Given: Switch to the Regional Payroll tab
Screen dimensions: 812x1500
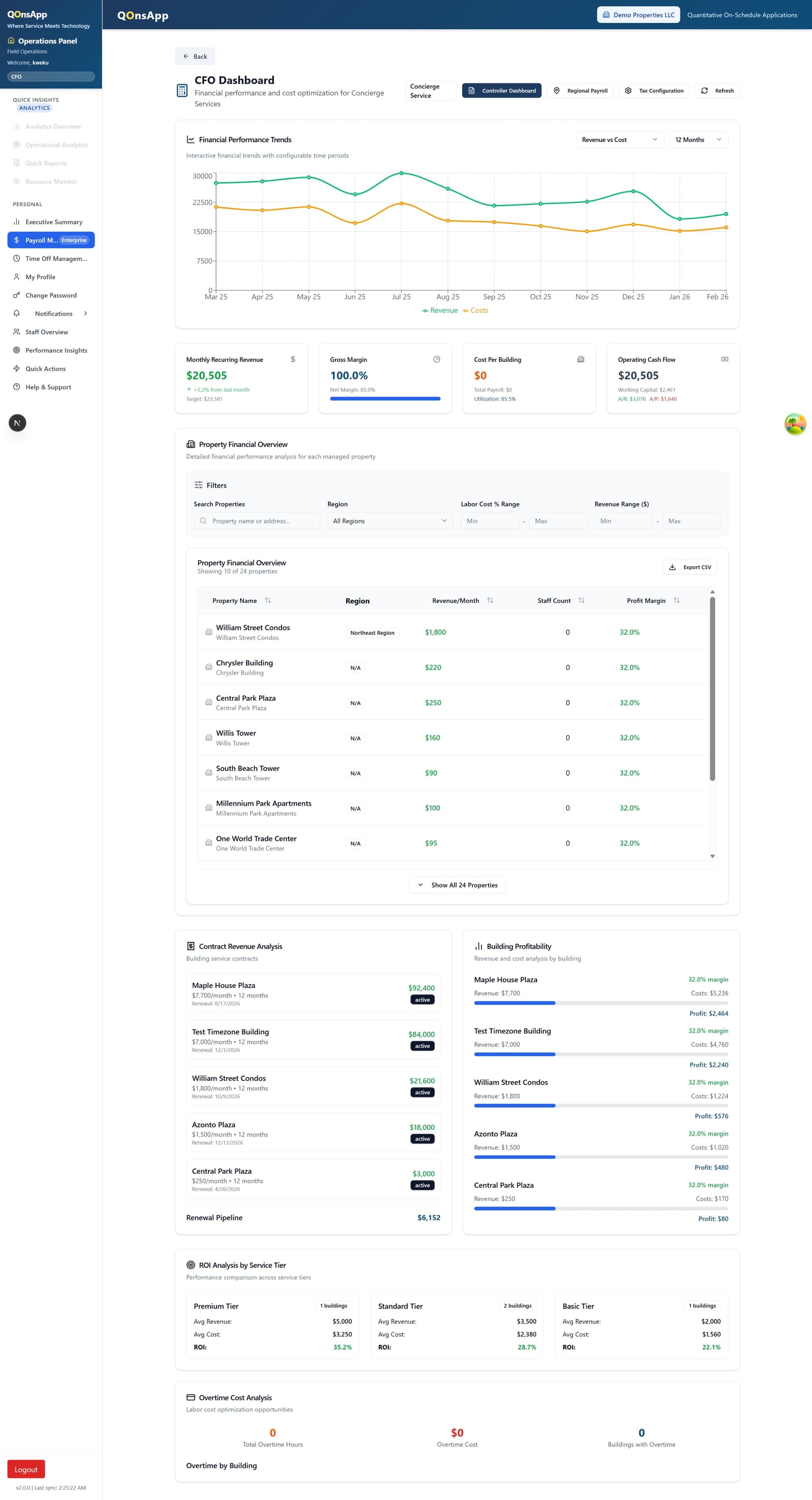Looking at the screenshot, I should click(580, 90).
